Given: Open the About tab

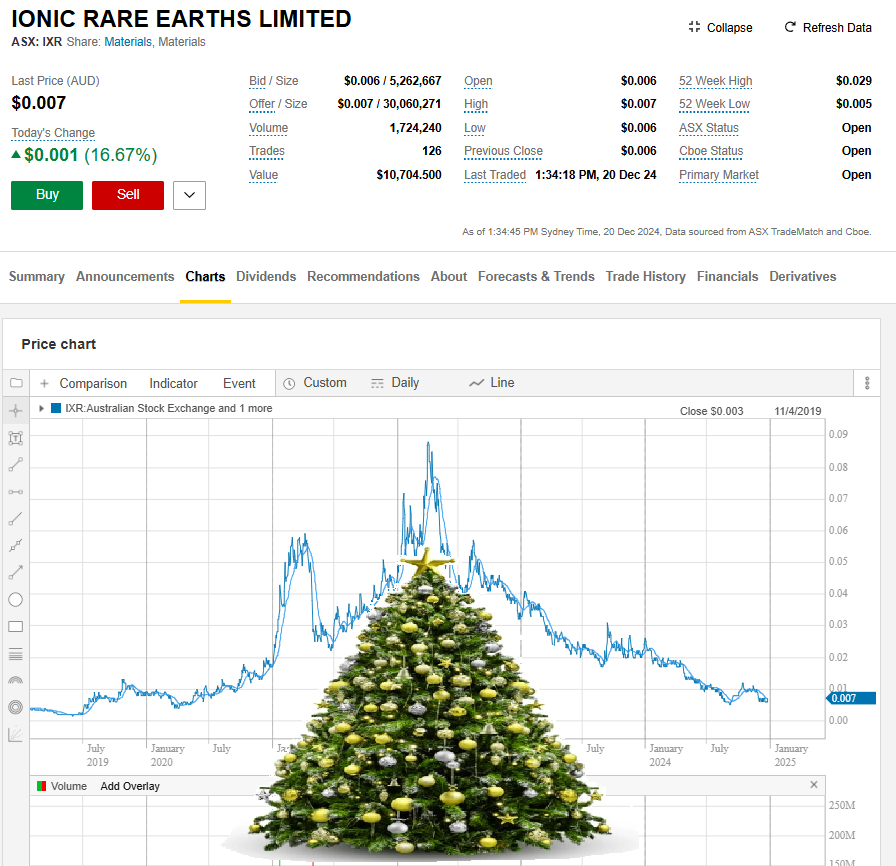Looking at the screenshot, I should [x=449, y=276].
